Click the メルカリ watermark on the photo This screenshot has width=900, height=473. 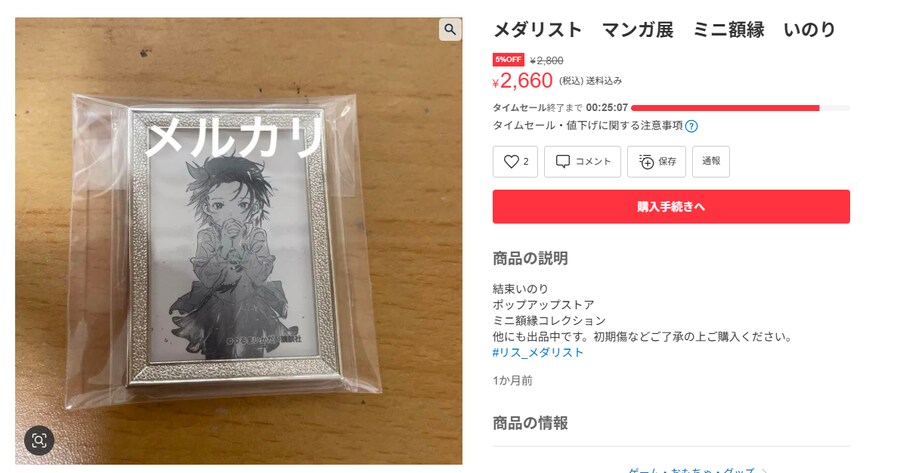235,137
